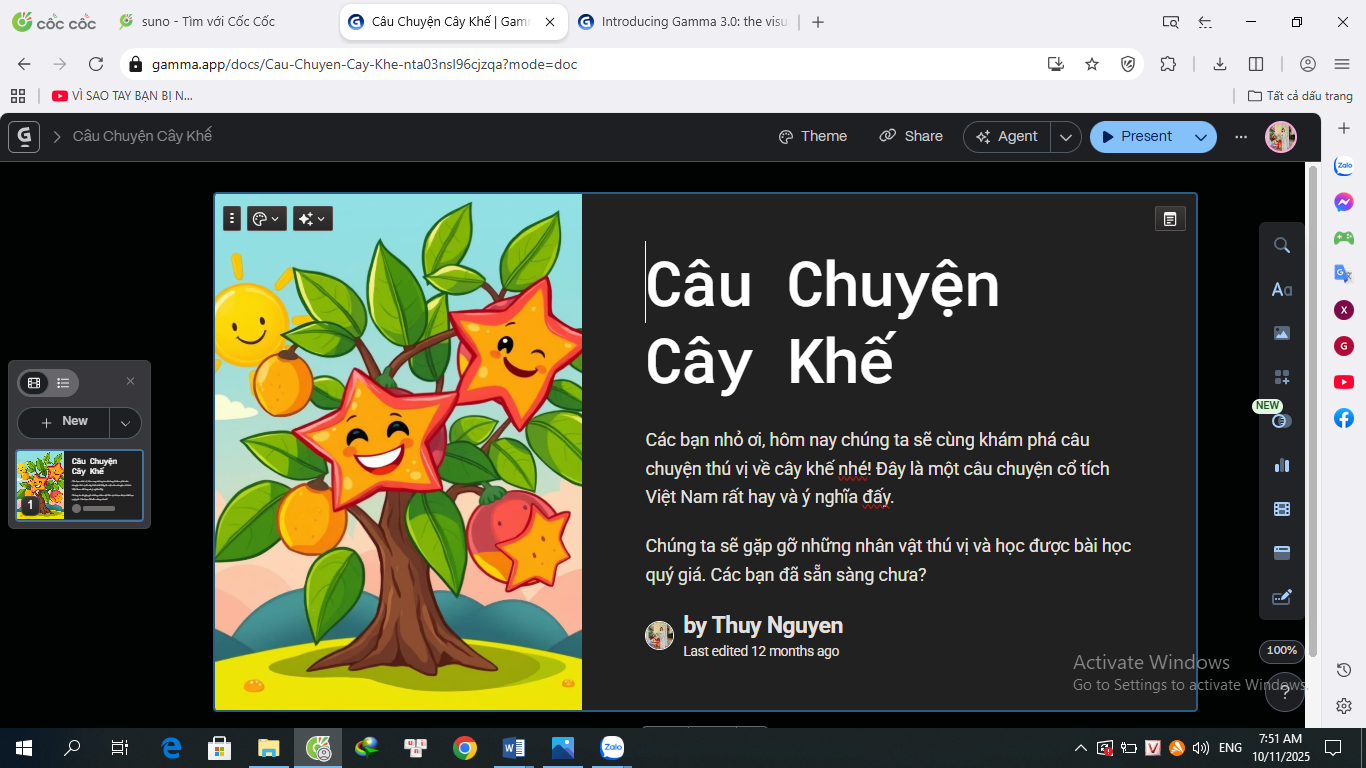Open the text formatting (Aa) panel

click(x=1281, y=290)
